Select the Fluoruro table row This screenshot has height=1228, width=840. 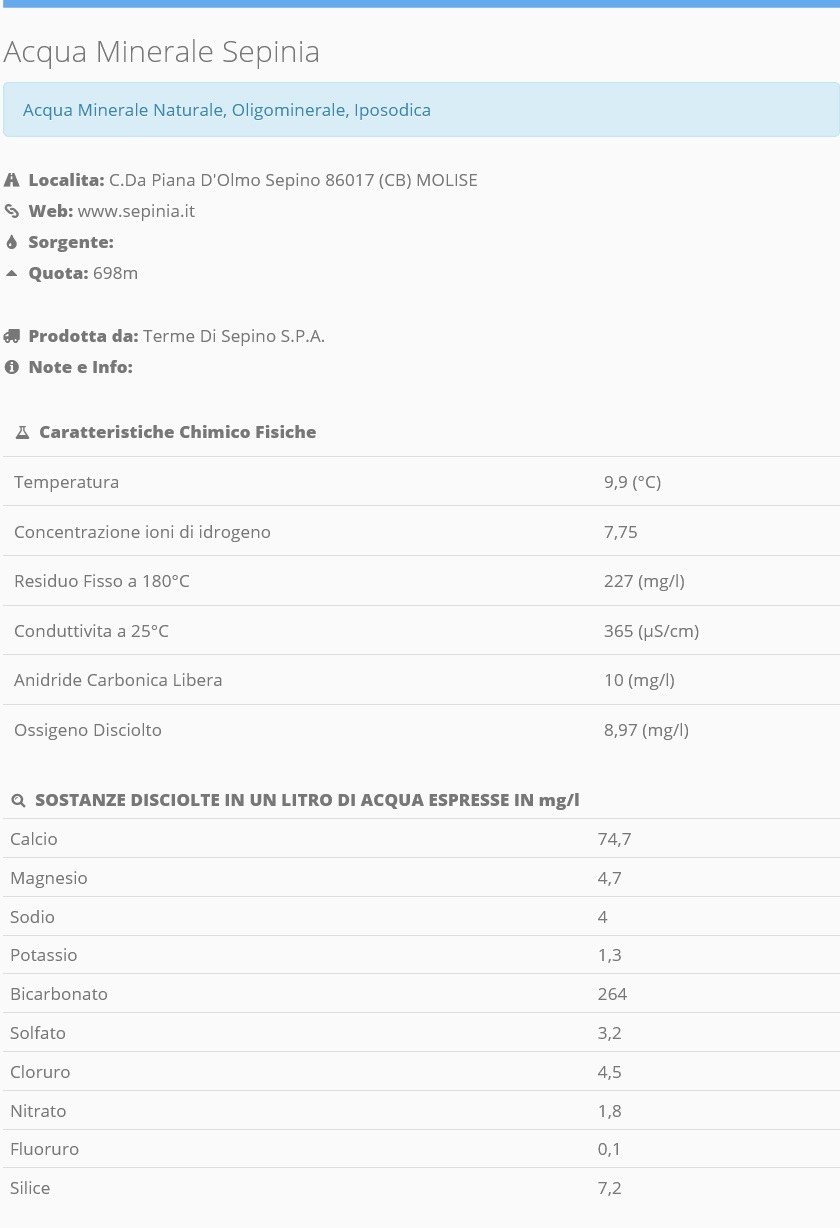(x=421, y=1148)
